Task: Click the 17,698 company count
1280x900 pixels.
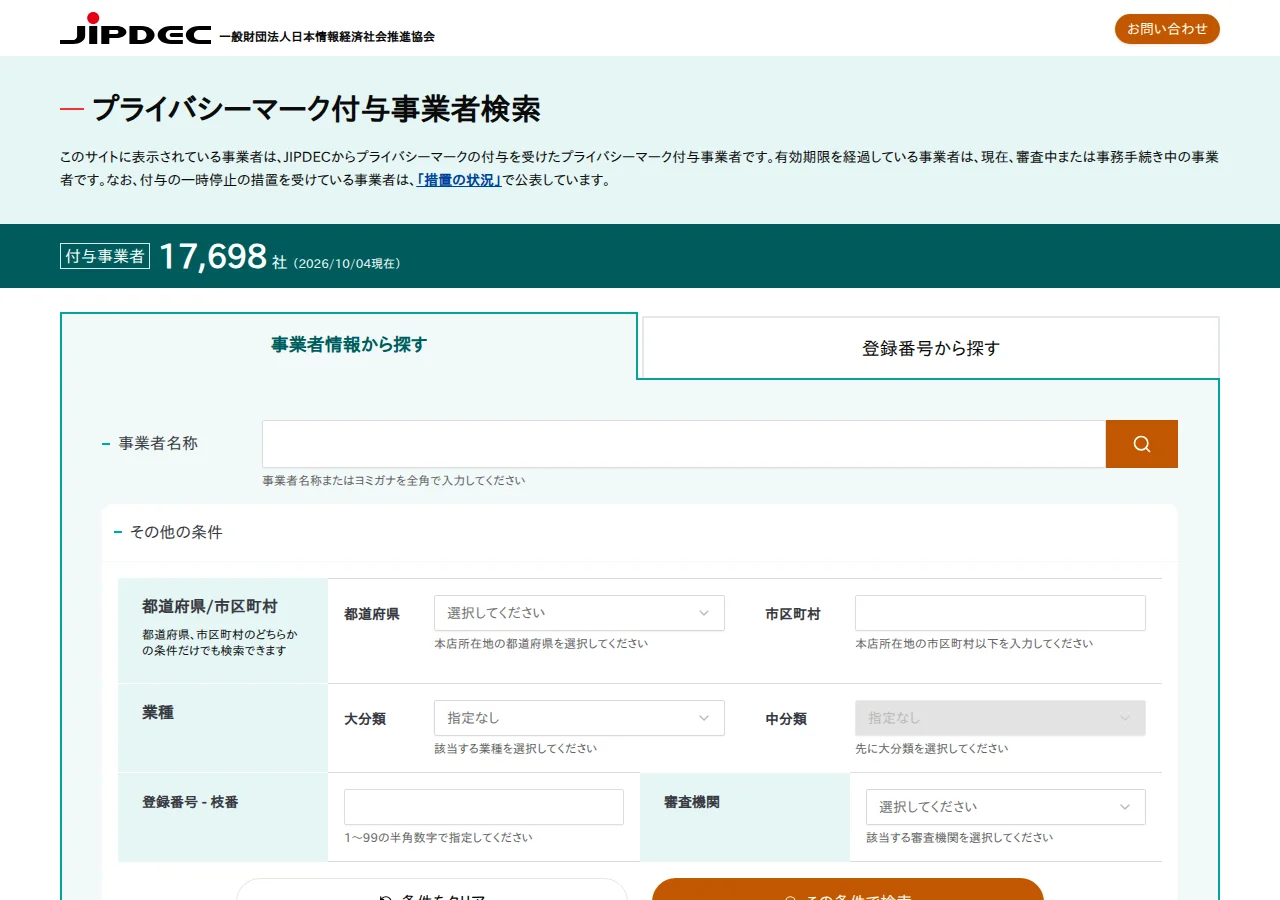Action: [x=213, y=256]
